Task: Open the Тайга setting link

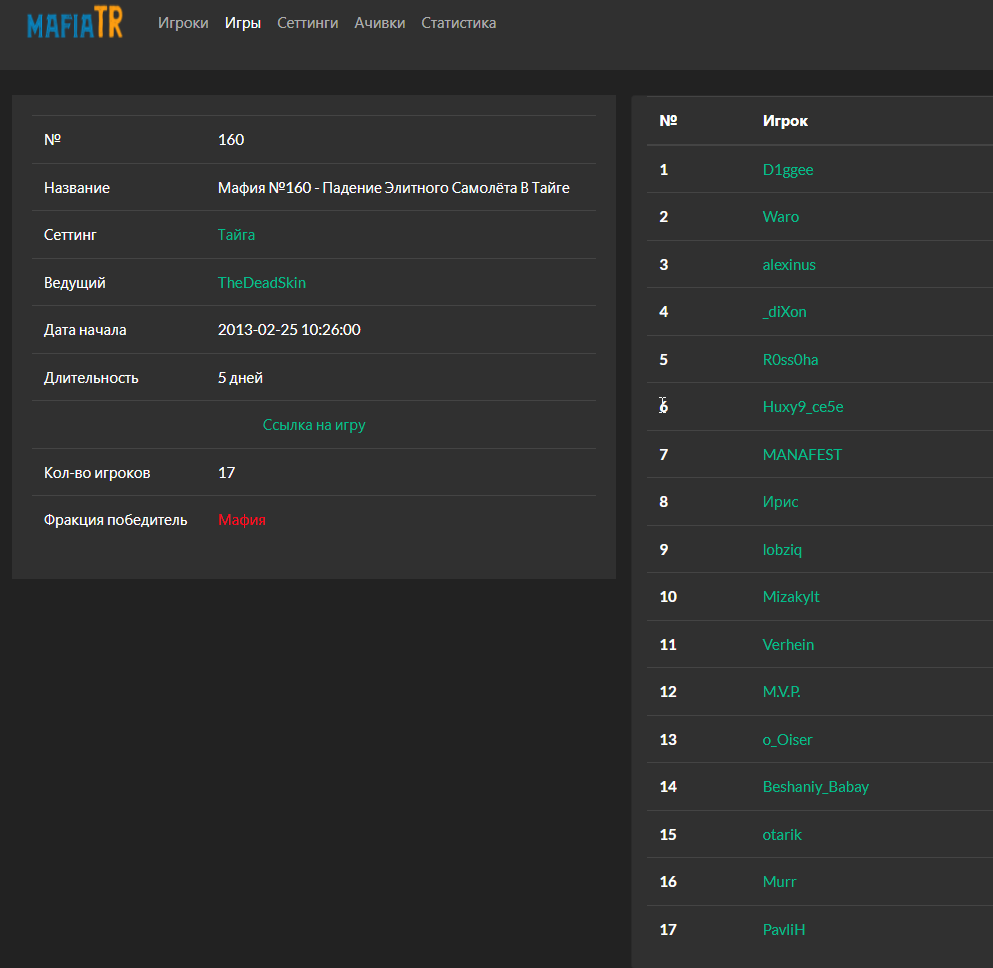Action: [x=236, y=235]
